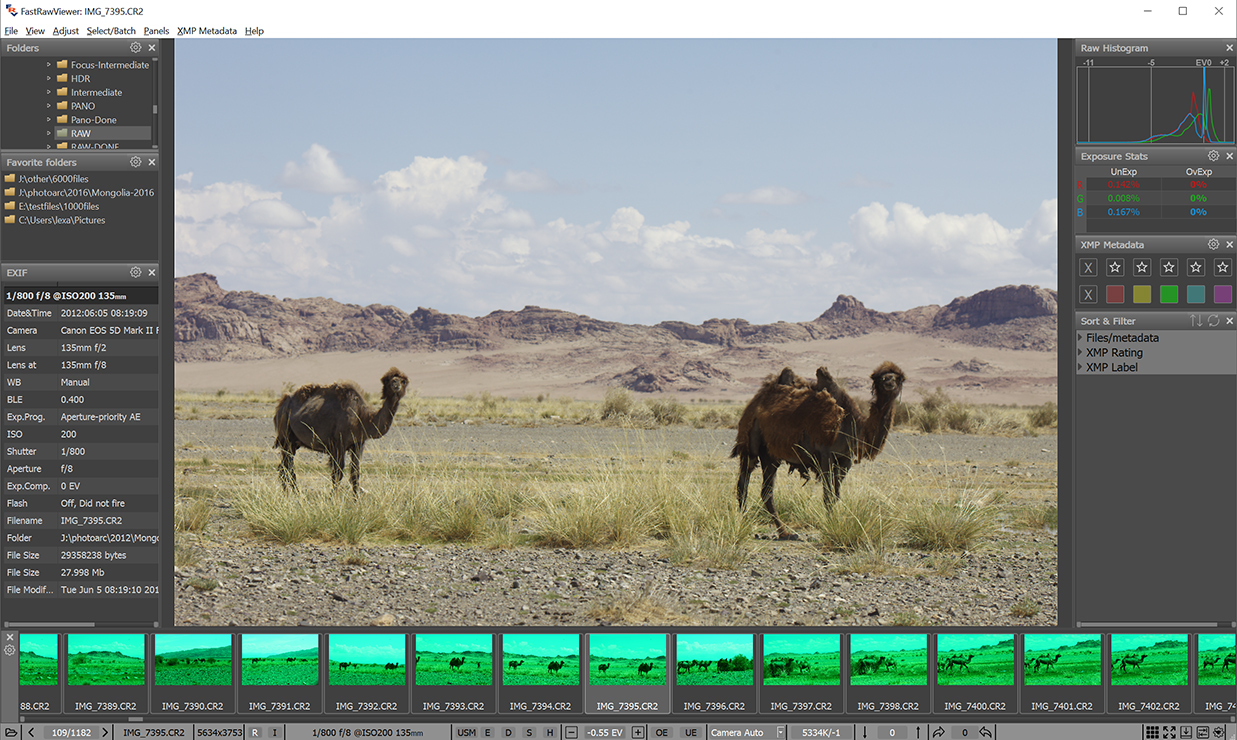Assign the first star rating
The image size is (1237, 740).
[1115, 267]
